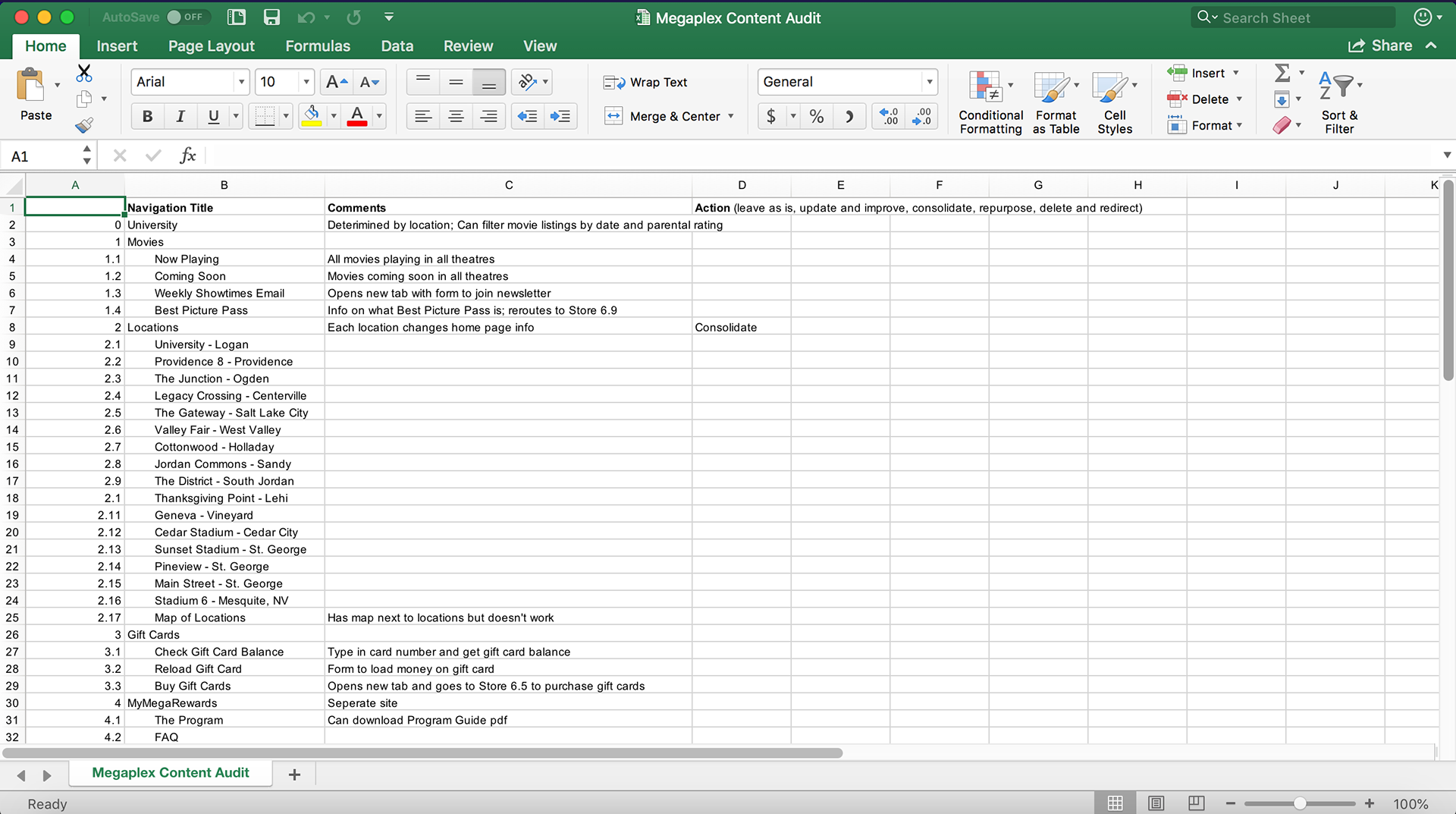Open the Page Layout tab
1456x814 pixels.
pos(211,46)
